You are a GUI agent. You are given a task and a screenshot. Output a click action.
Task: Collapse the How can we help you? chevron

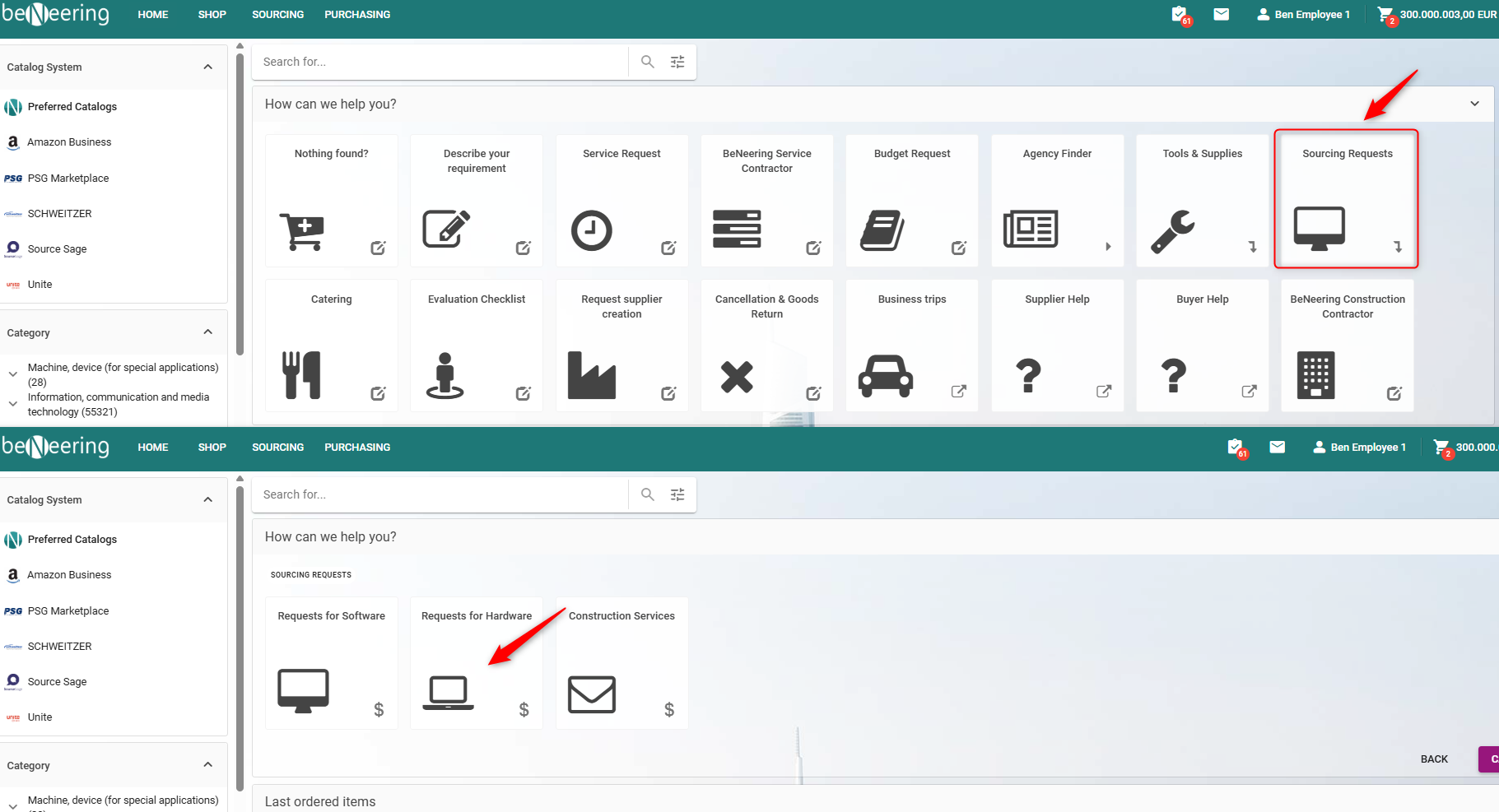coord(1474,104)
